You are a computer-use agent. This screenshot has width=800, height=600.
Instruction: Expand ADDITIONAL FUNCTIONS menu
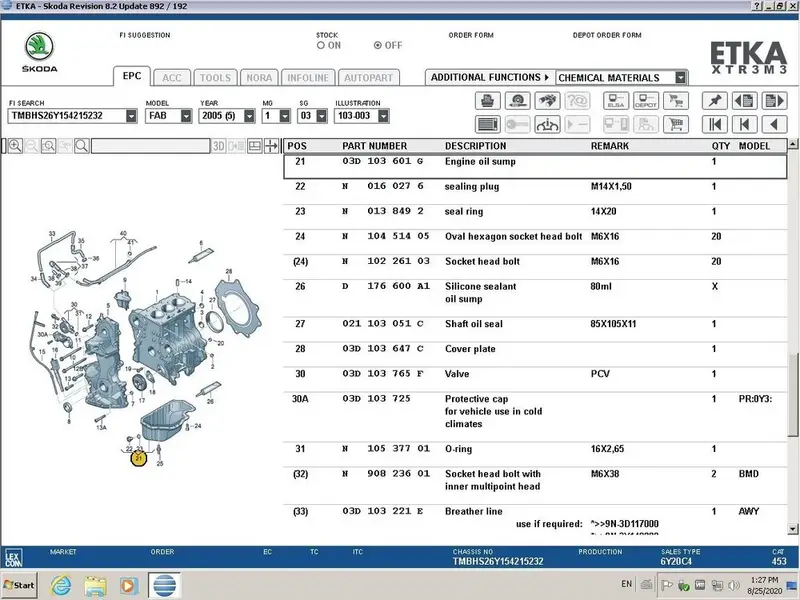(x=489, y=78)
